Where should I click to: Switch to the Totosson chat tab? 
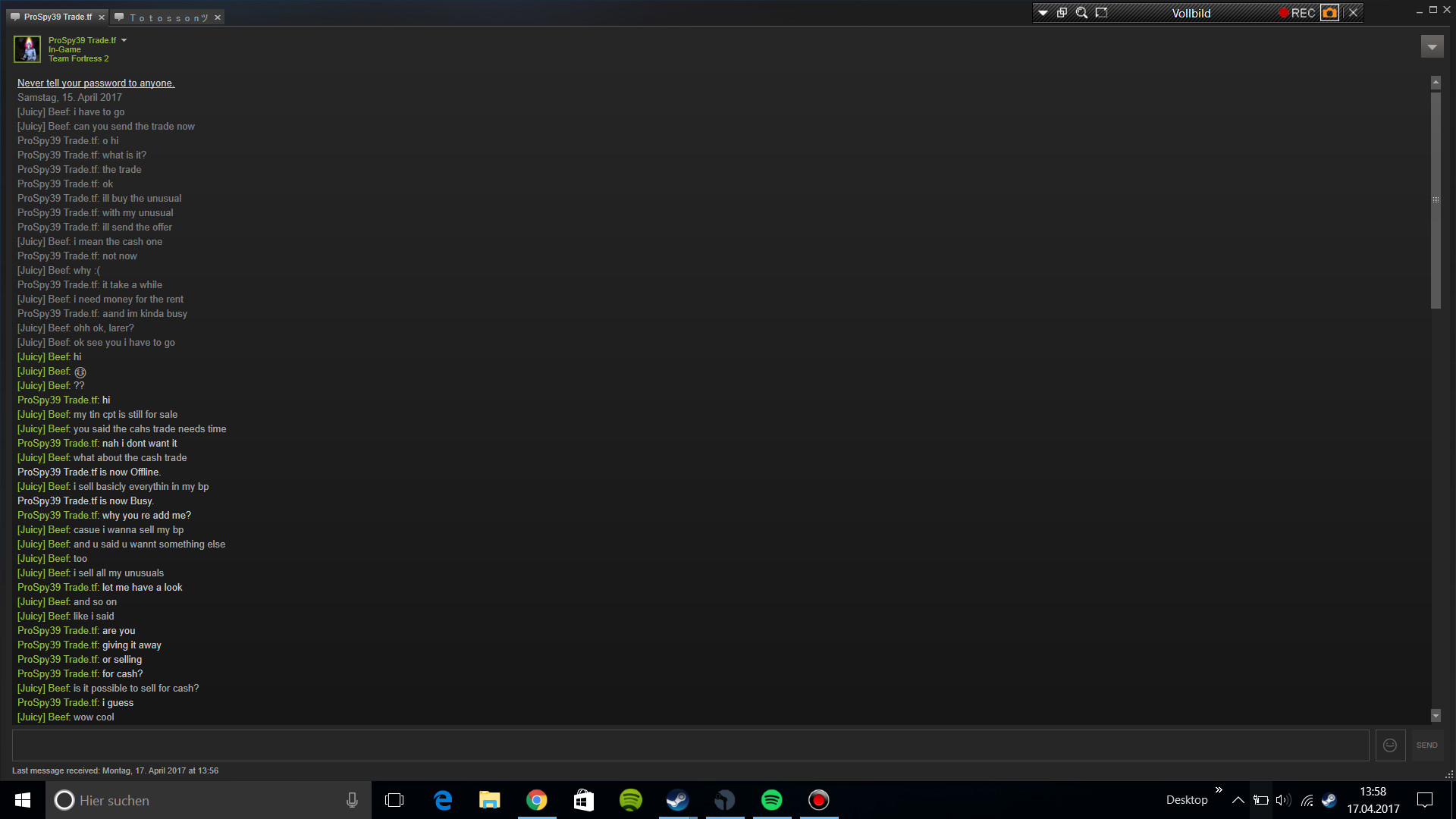point(168,17)
